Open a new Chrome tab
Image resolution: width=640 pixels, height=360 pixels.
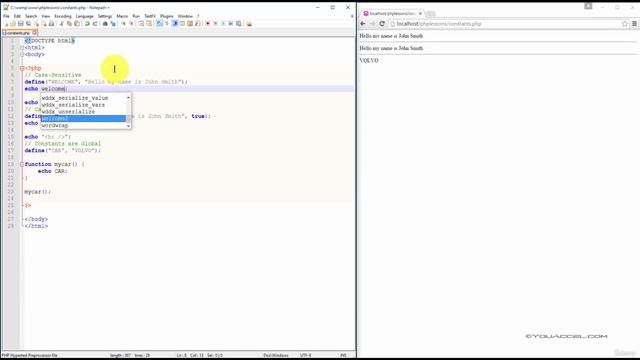(x=430, y=13)
